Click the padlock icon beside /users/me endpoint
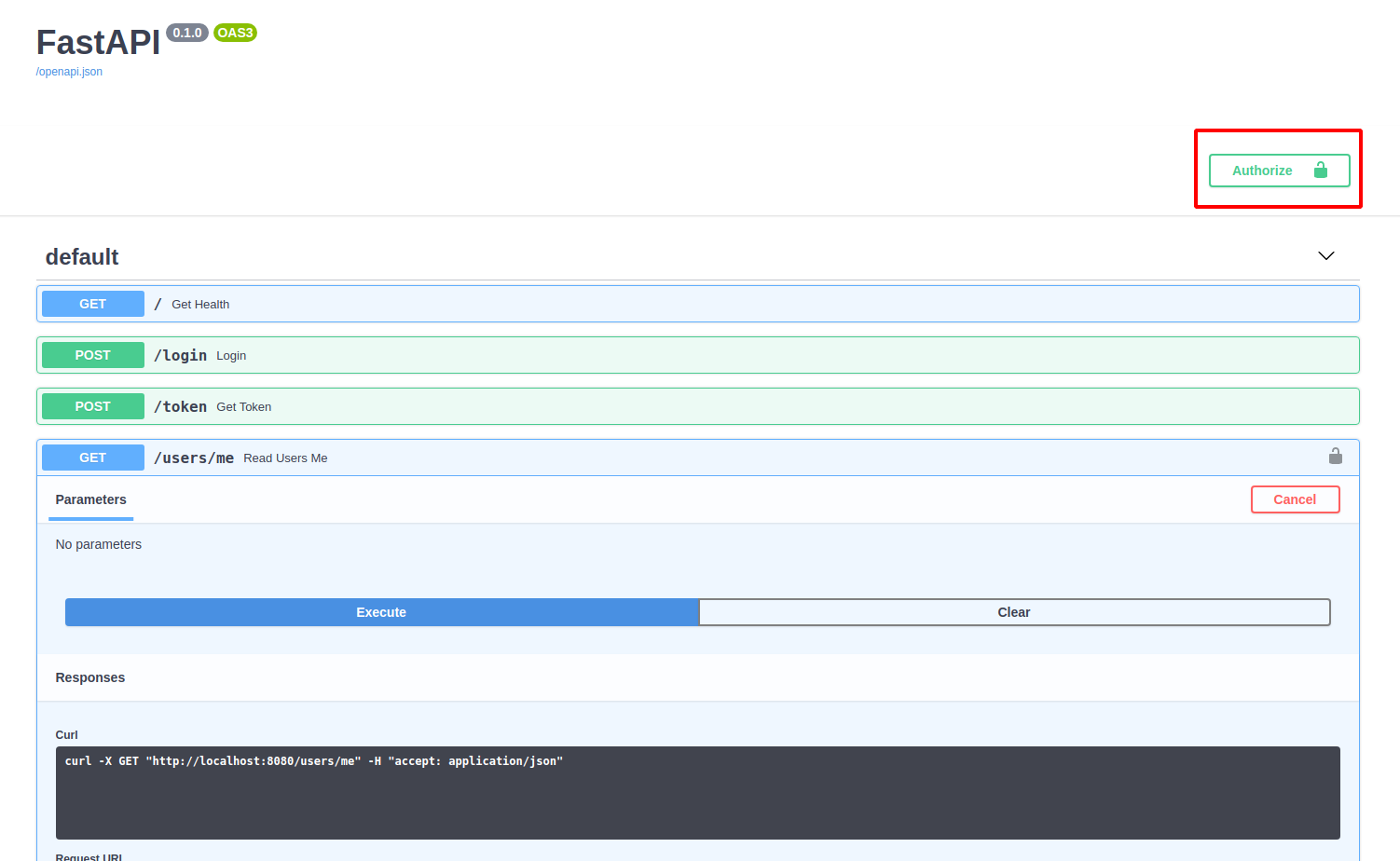The height and width of the screenshot is (861, 1400). [1336, 457]
